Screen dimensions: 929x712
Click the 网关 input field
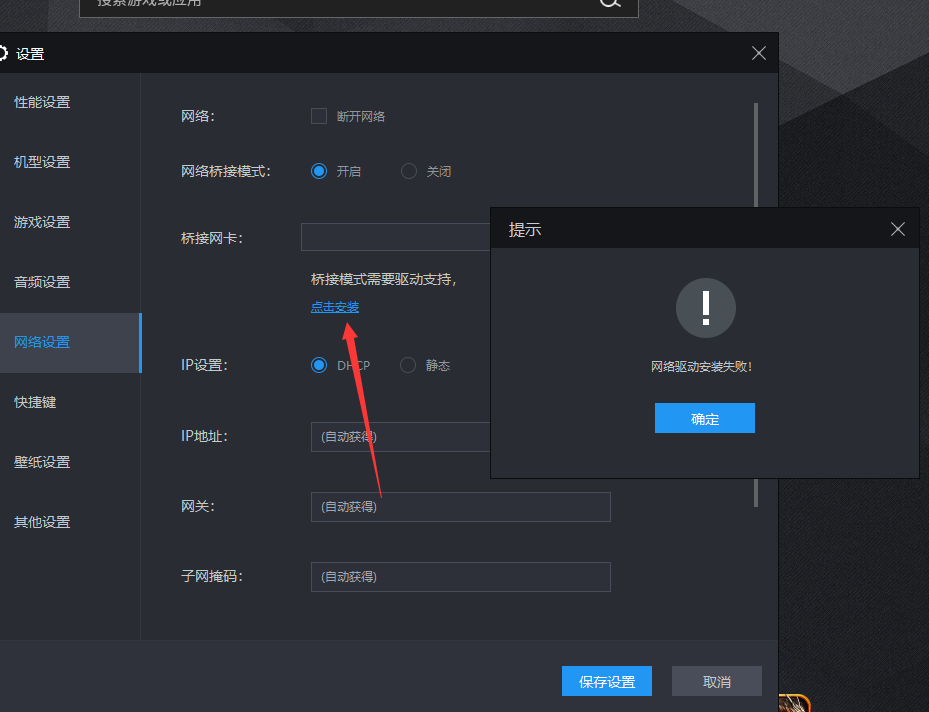[460, 507]
